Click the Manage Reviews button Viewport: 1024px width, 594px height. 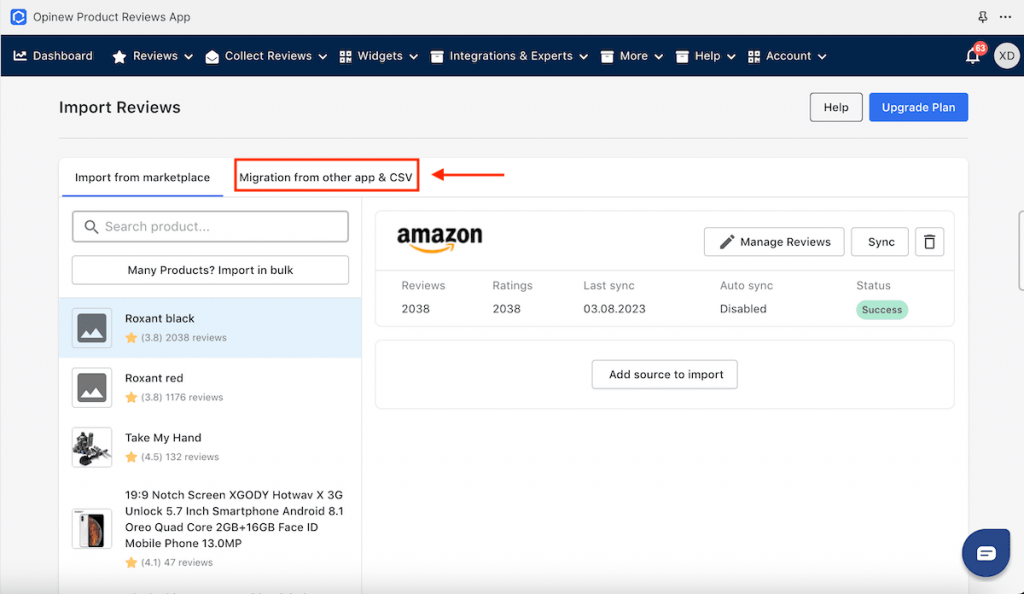[x=774, y=242]
